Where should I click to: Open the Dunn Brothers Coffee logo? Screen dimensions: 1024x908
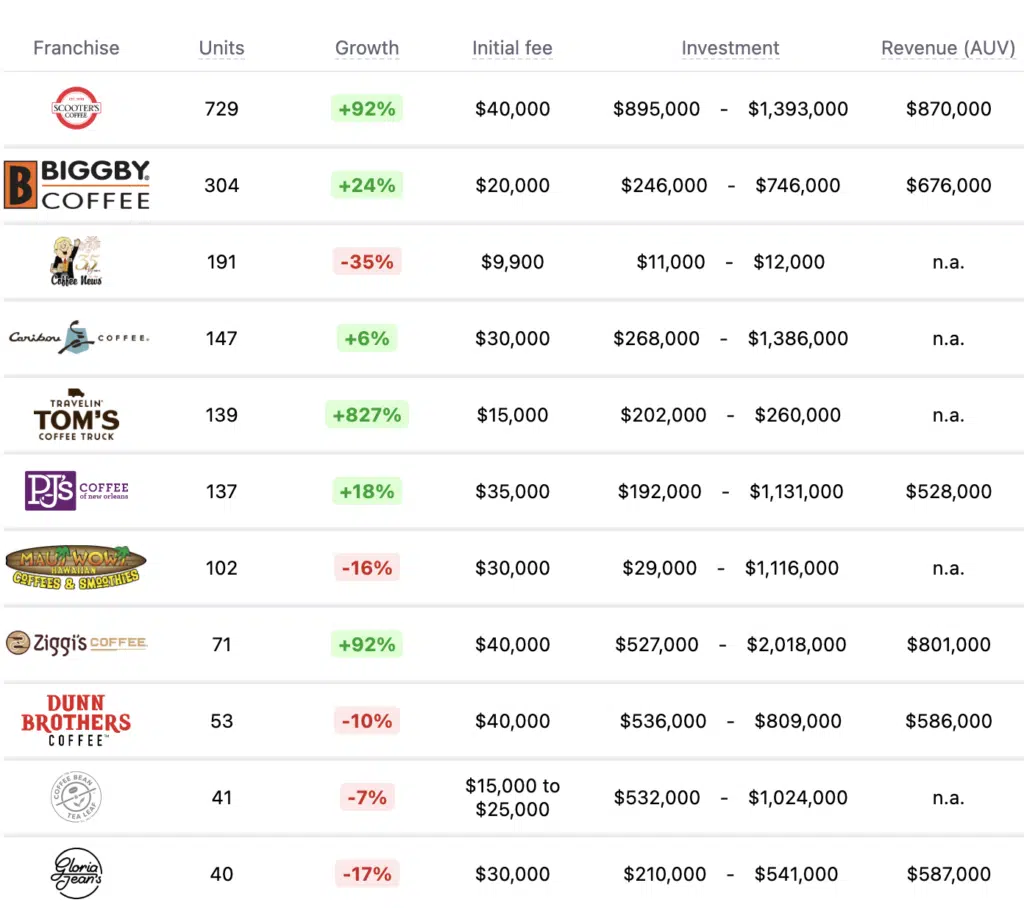click(x=76, y=721)
